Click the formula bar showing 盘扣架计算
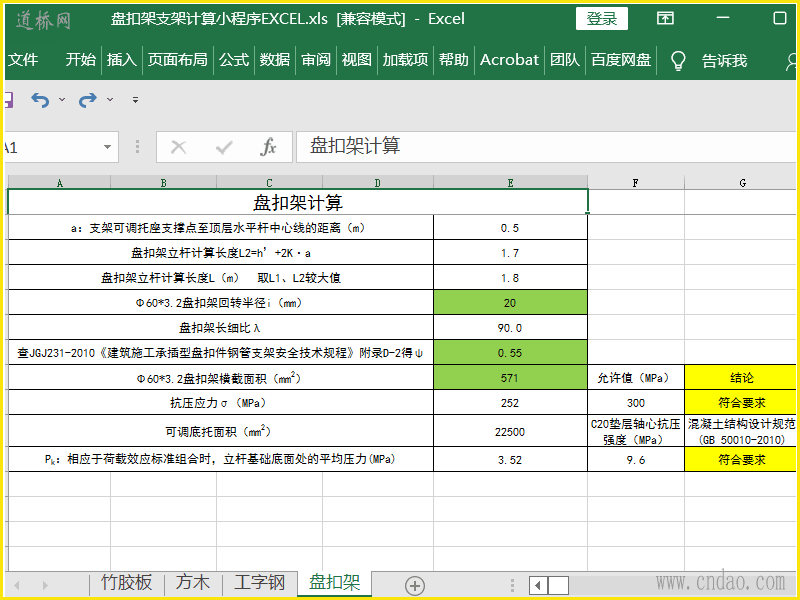800x600 pixels. pos(540,146)
